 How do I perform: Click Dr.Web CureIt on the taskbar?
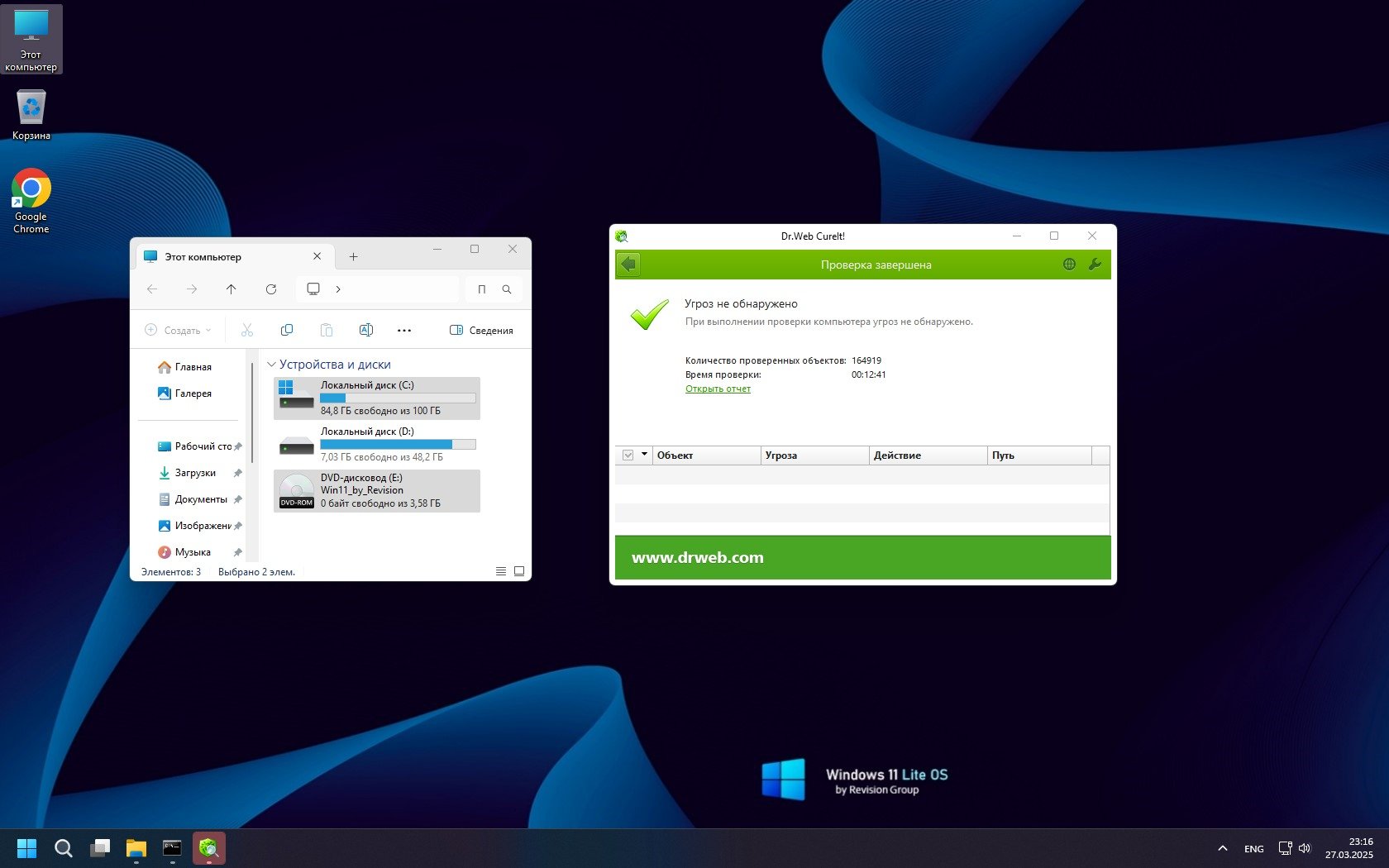click(x=209, y=848)
